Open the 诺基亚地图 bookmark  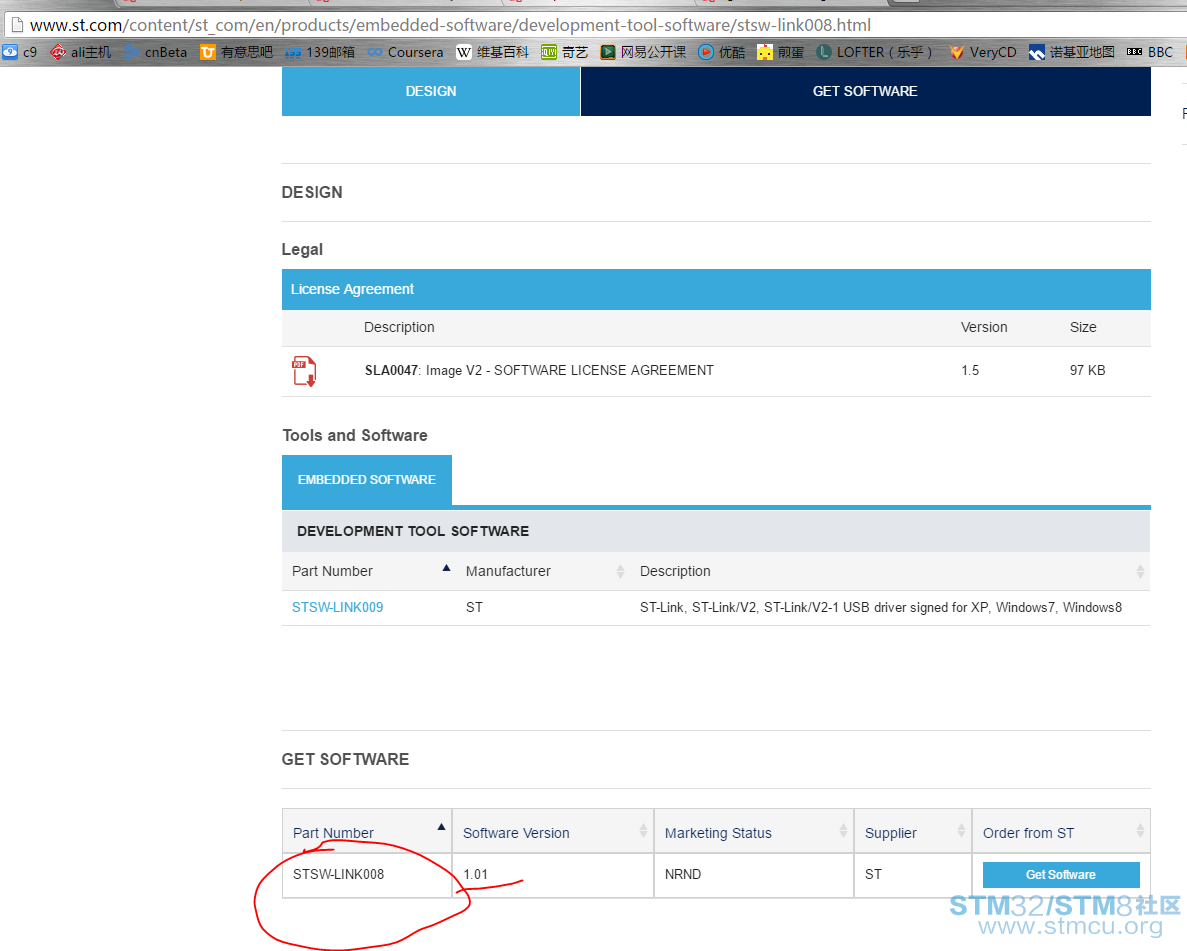(x=1072, y=52)
